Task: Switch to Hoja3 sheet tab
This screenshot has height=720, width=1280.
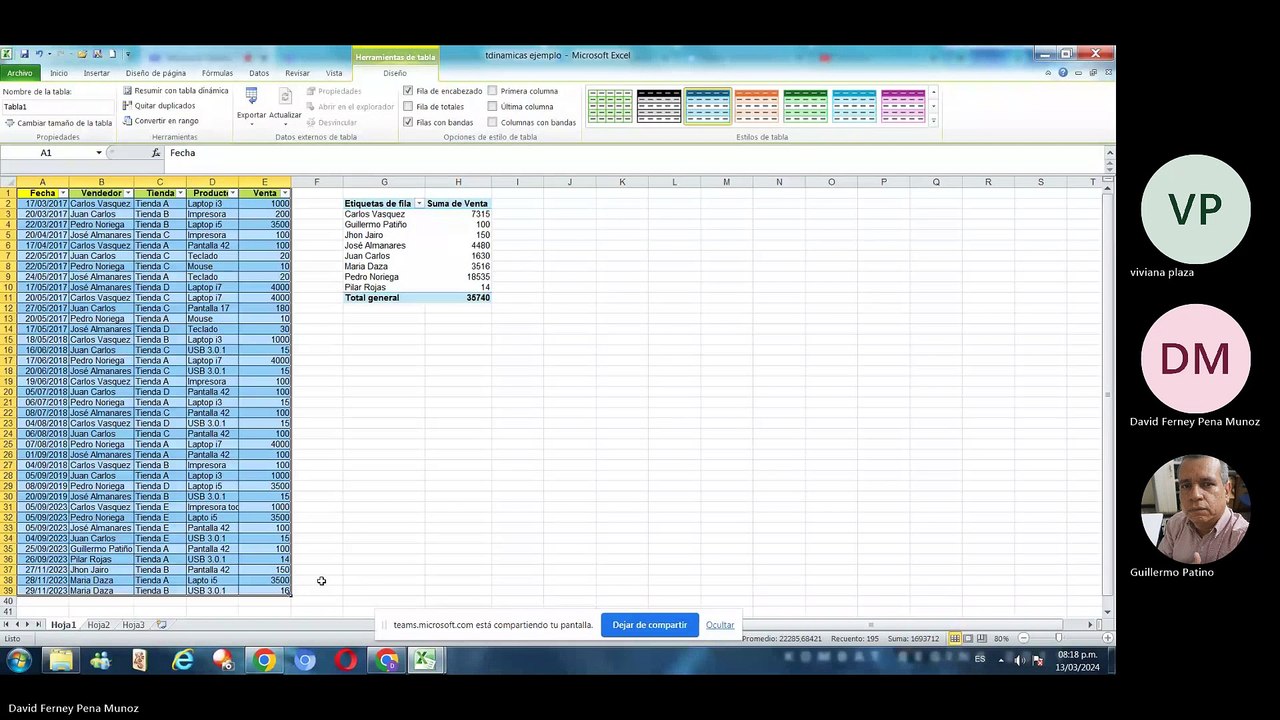Action: (133, 625)
